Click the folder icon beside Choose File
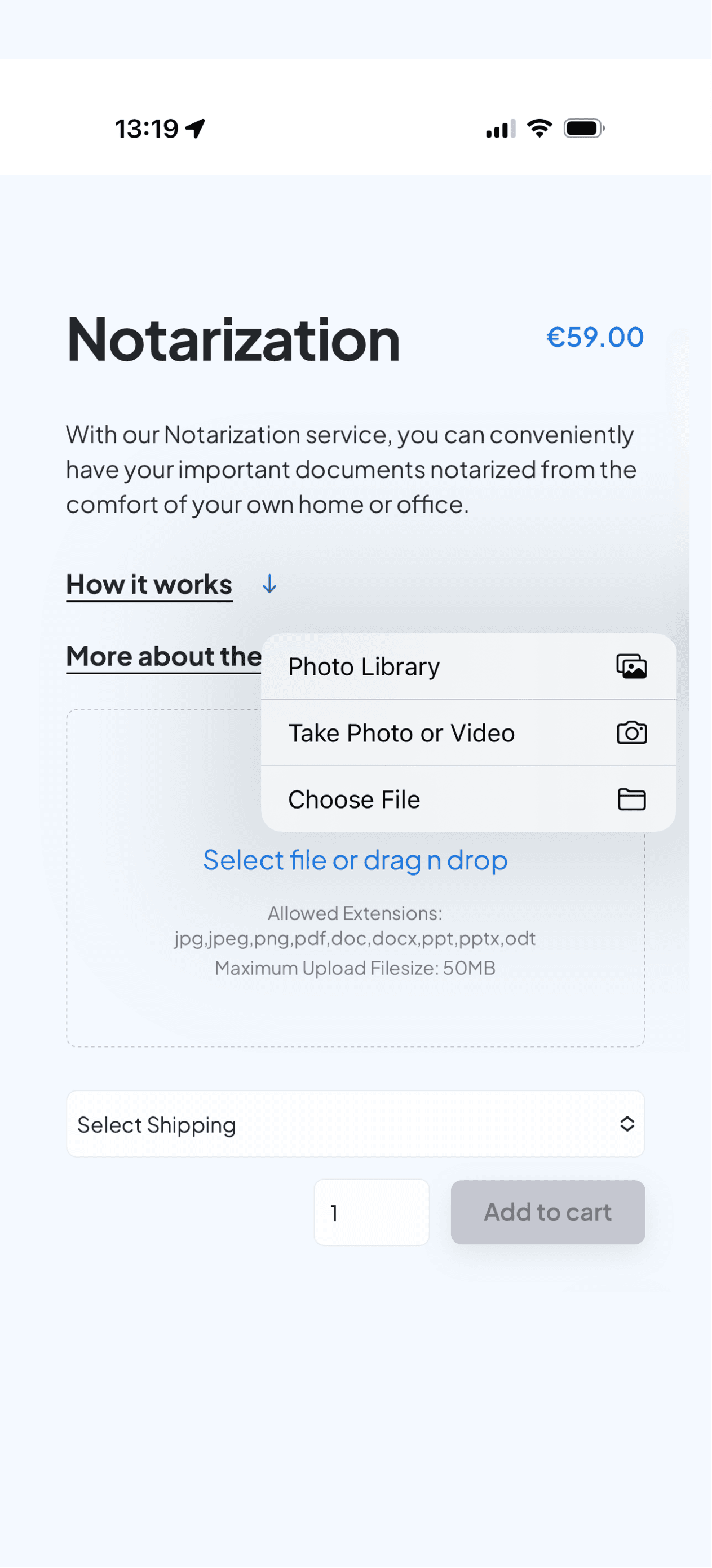This screenshot has width=712, height=1568. click(x=633, y=799)
